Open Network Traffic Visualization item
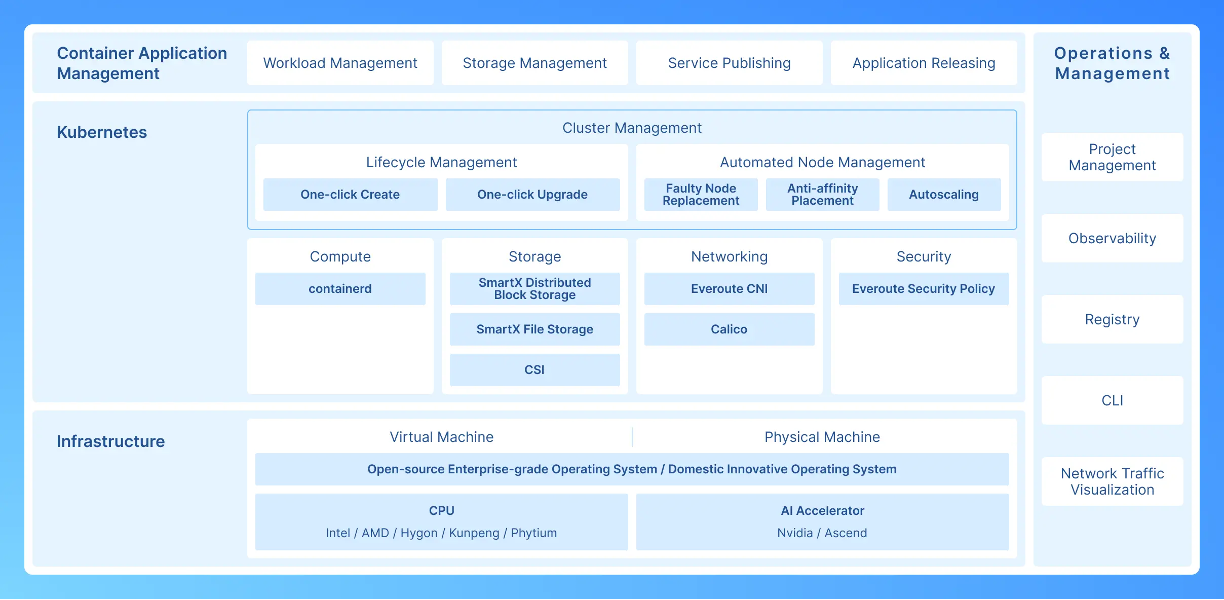1224x600 pixels. point(1112,481)
